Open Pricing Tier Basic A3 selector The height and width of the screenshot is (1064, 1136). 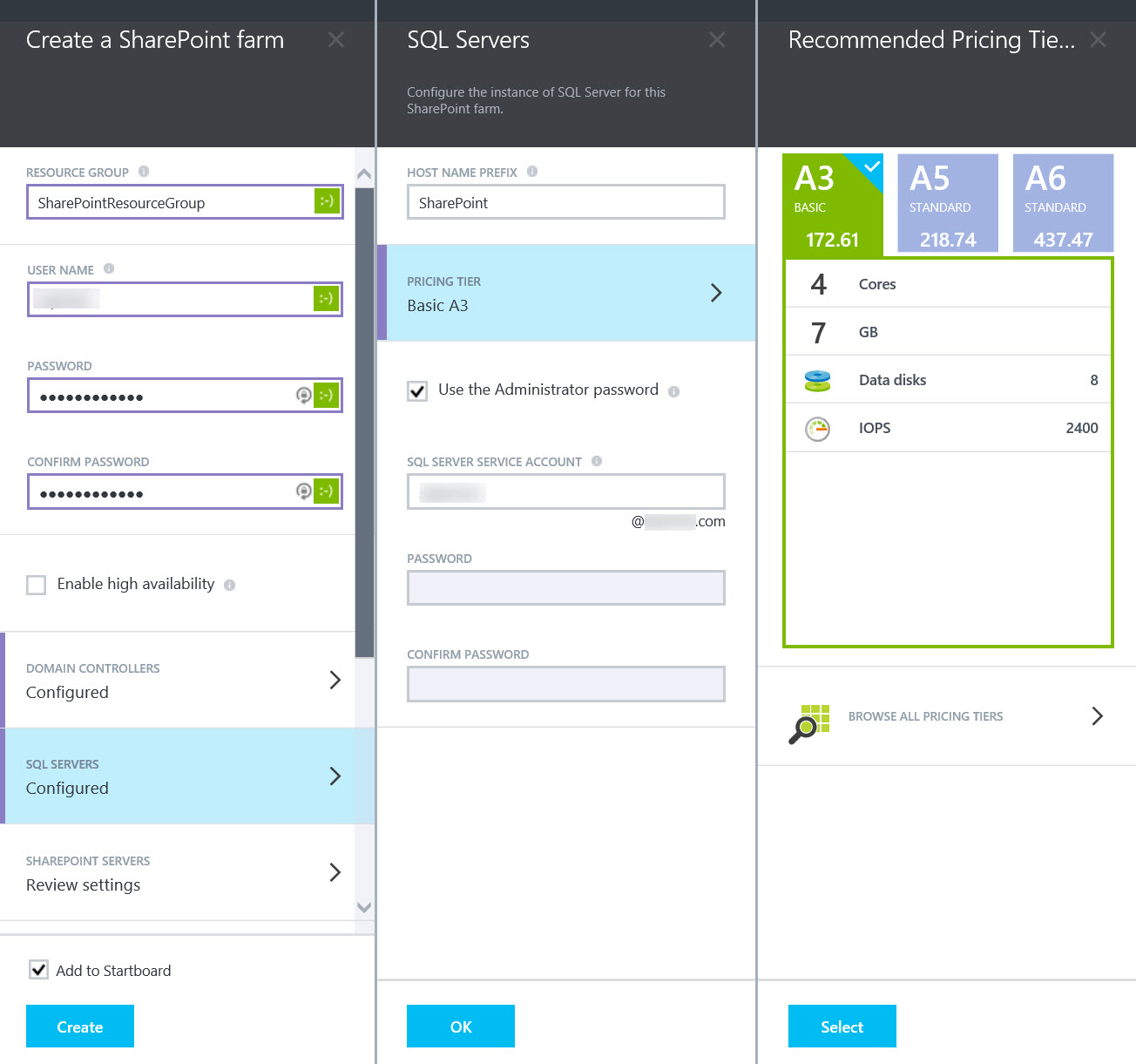(566, 293)
